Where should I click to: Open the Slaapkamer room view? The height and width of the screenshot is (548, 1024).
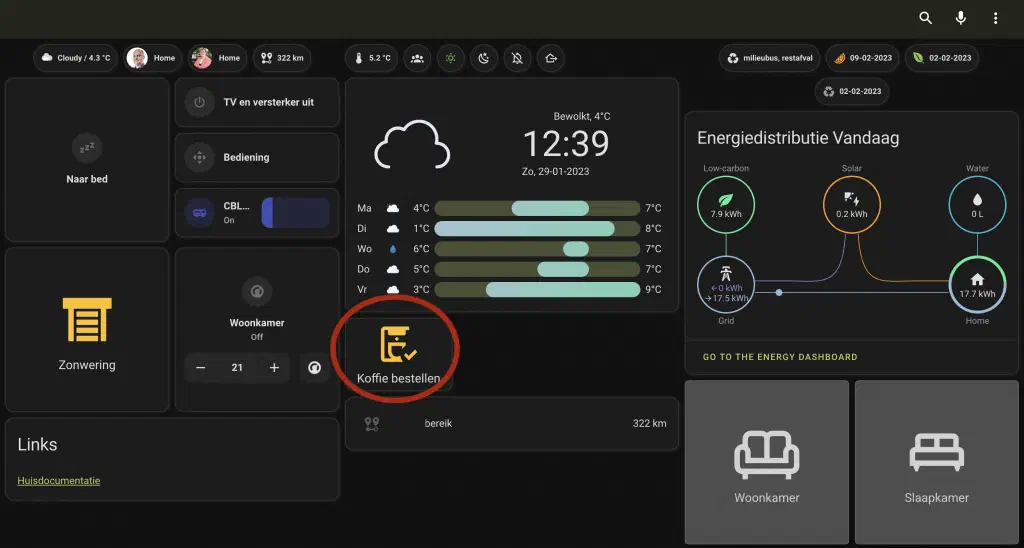click(936, 461)
